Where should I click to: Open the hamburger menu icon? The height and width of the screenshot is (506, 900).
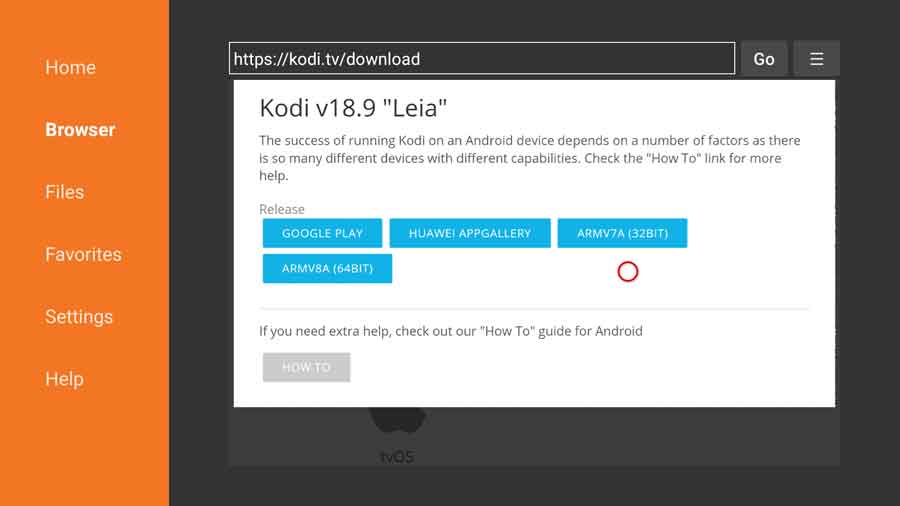pos(816,59)
